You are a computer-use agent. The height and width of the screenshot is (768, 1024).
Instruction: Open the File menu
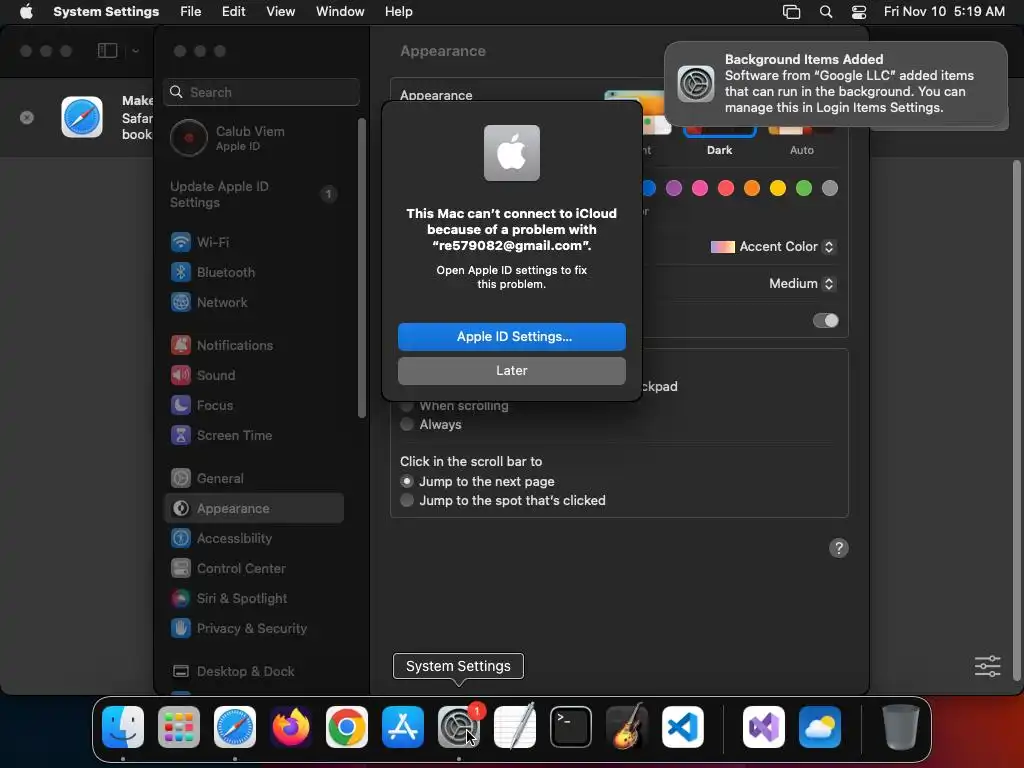191,12
